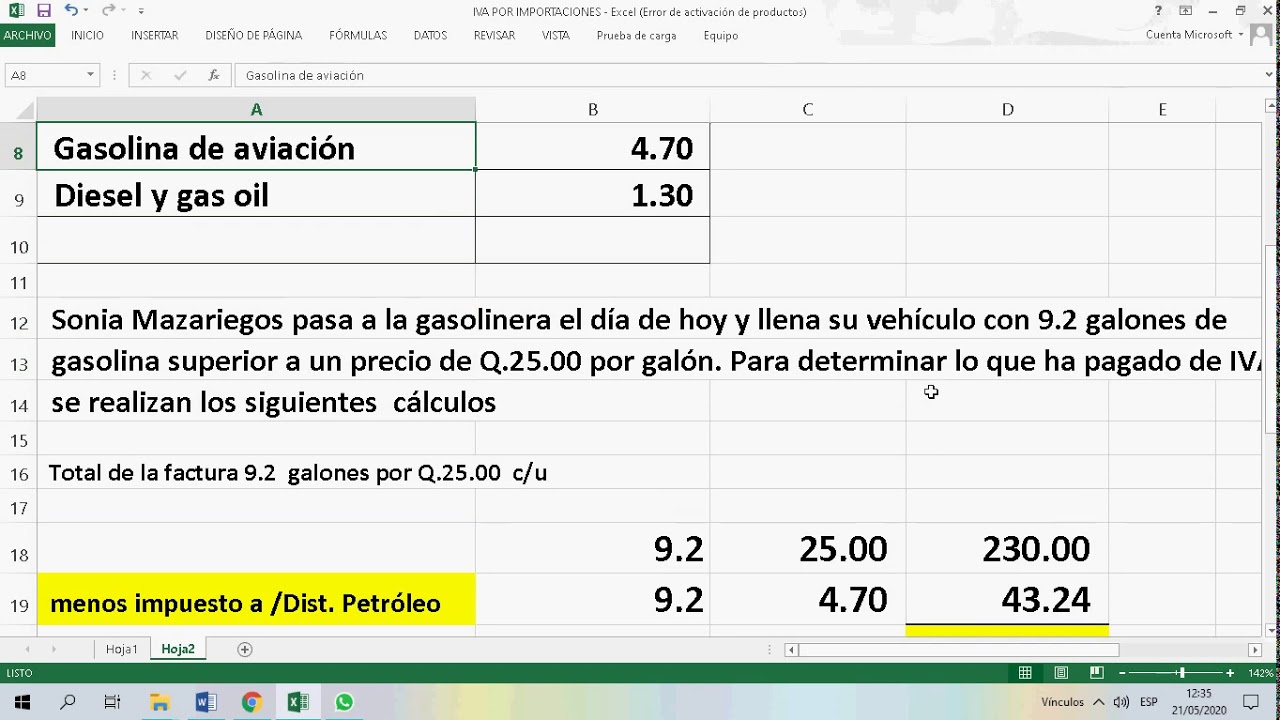Image resolution: width=1280 pixels, height=720 pixels.
Task: Open the Customize Quick Access Toolbar dropdown
Action: (141, 11)
